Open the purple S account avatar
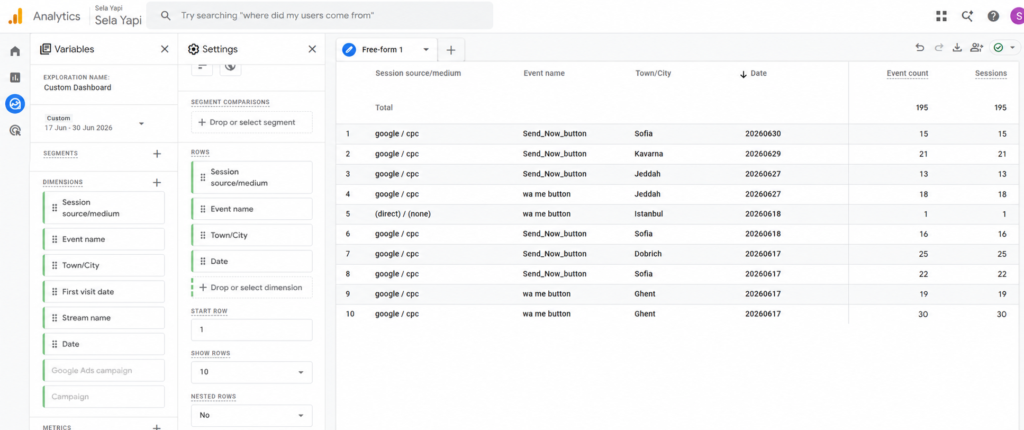The image size is (1024, 430). click(1017, 16)
